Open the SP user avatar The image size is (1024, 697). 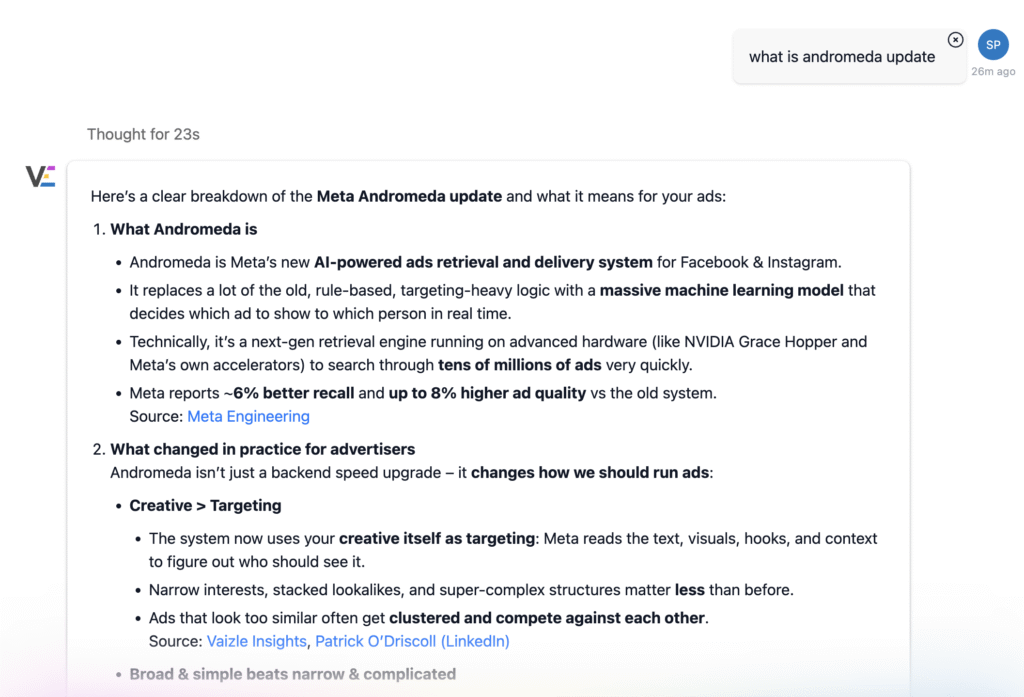pos(993,45)
